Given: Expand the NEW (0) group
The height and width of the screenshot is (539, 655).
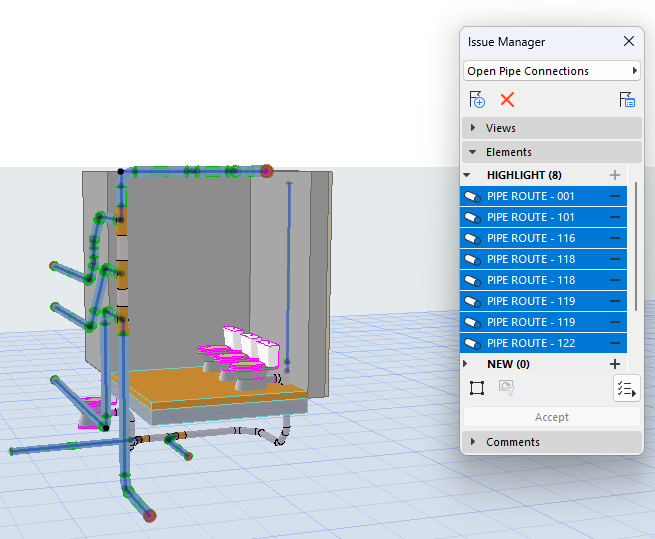Looking at the screenshot, I should click(x=467, y=364).
